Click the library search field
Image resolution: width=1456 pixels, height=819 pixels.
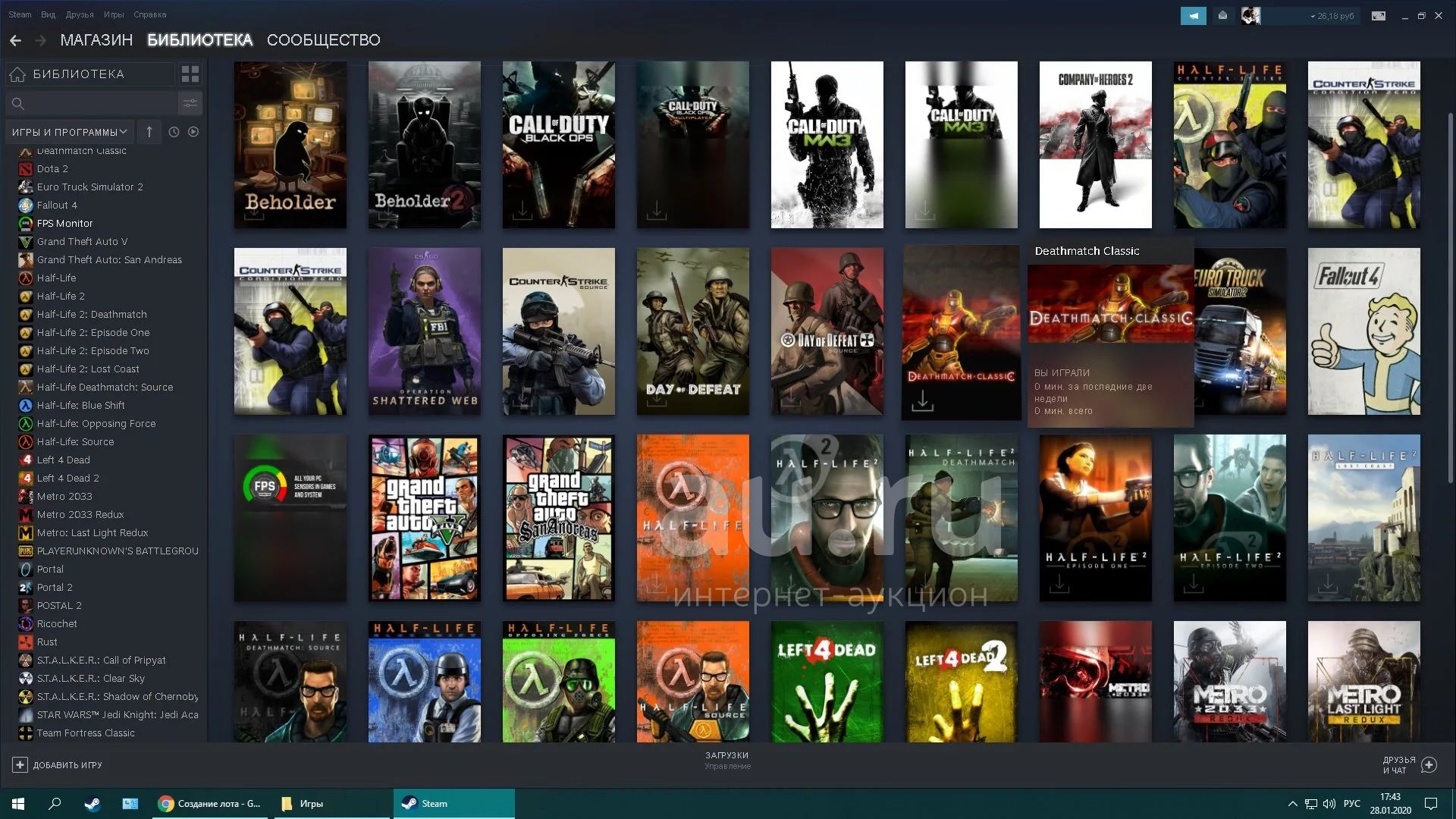[x=91, y=103]
